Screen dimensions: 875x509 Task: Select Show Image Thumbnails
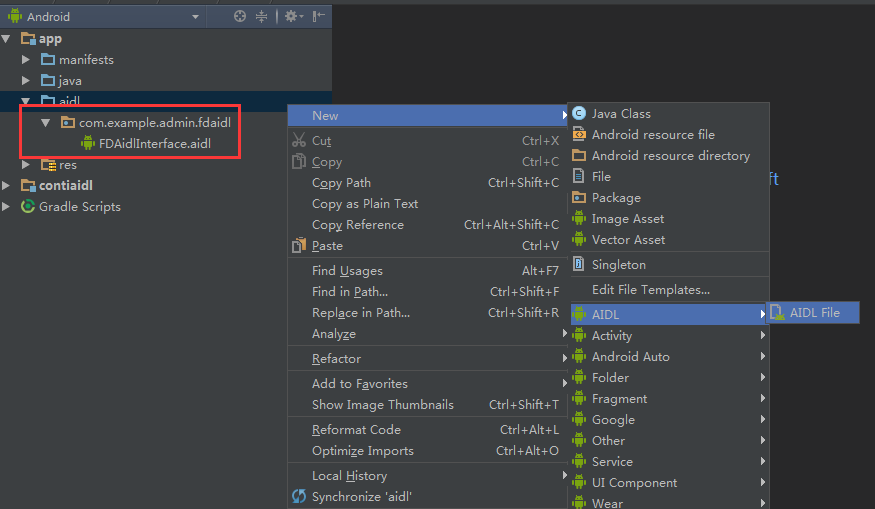[427, 405]
